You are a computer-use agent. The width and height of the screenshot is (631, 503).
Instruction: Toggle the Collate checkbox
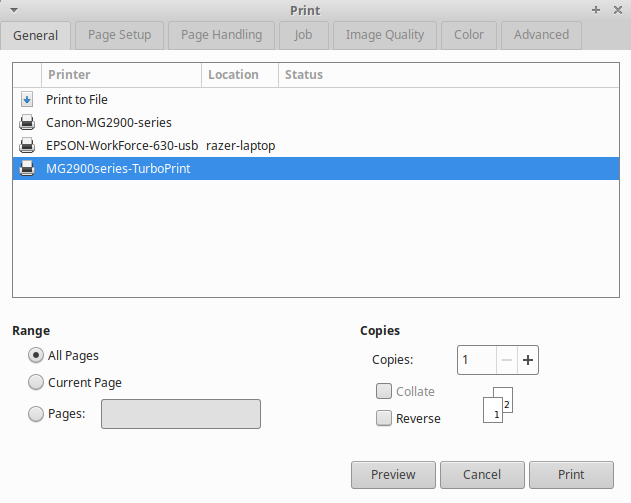tap(384, 392)
